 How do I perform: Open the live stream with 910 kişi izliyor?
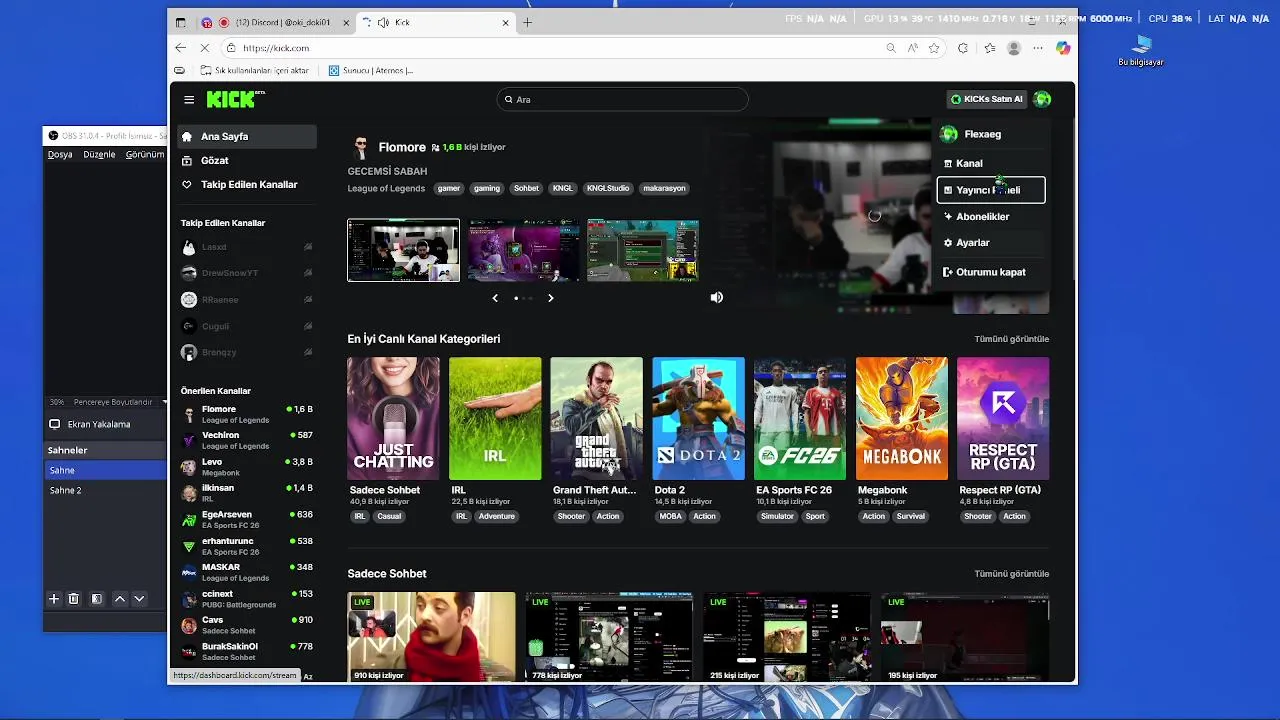(x=431, y=637)
